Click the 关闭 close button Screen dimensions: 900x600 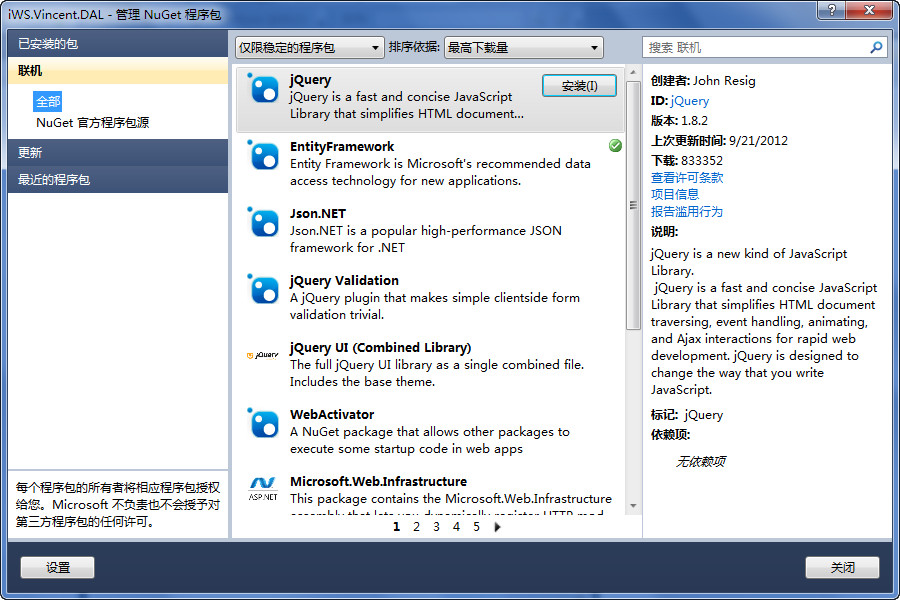click(842, 567)
